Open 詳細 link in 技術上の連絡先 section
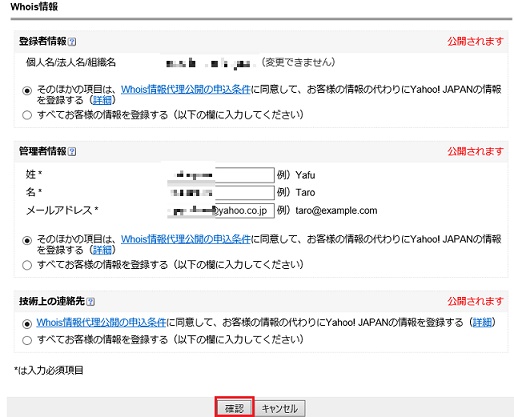The image size is (514, 417). tap(482, 322)
